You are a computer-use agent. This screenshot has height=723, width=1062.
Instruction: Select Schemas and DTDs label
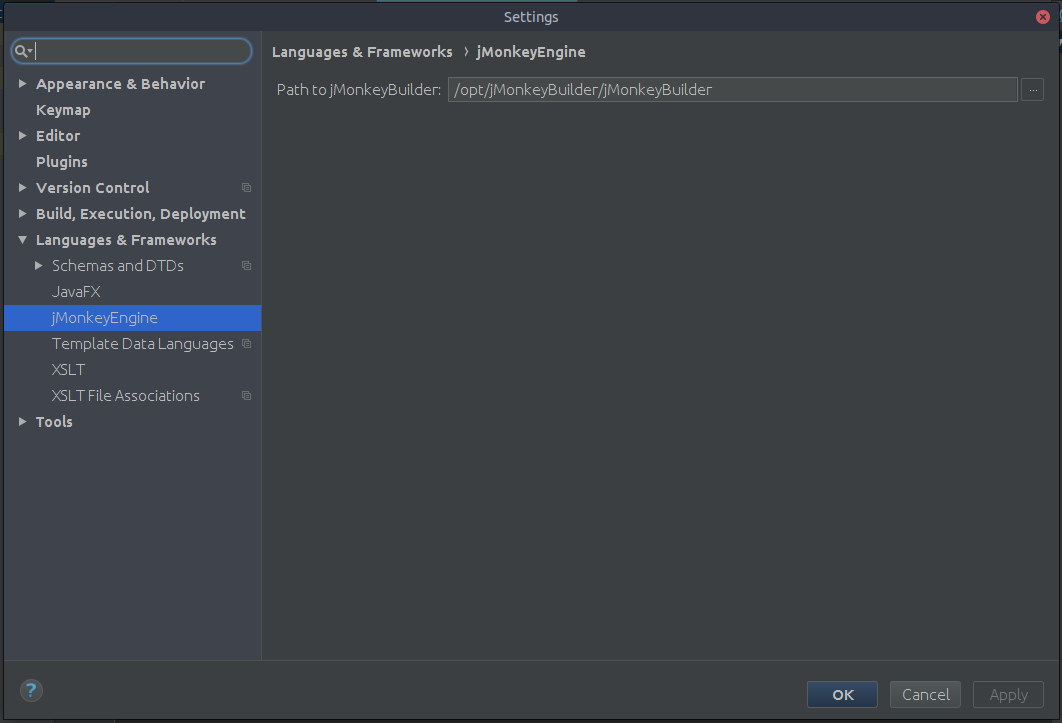(118, 266)
